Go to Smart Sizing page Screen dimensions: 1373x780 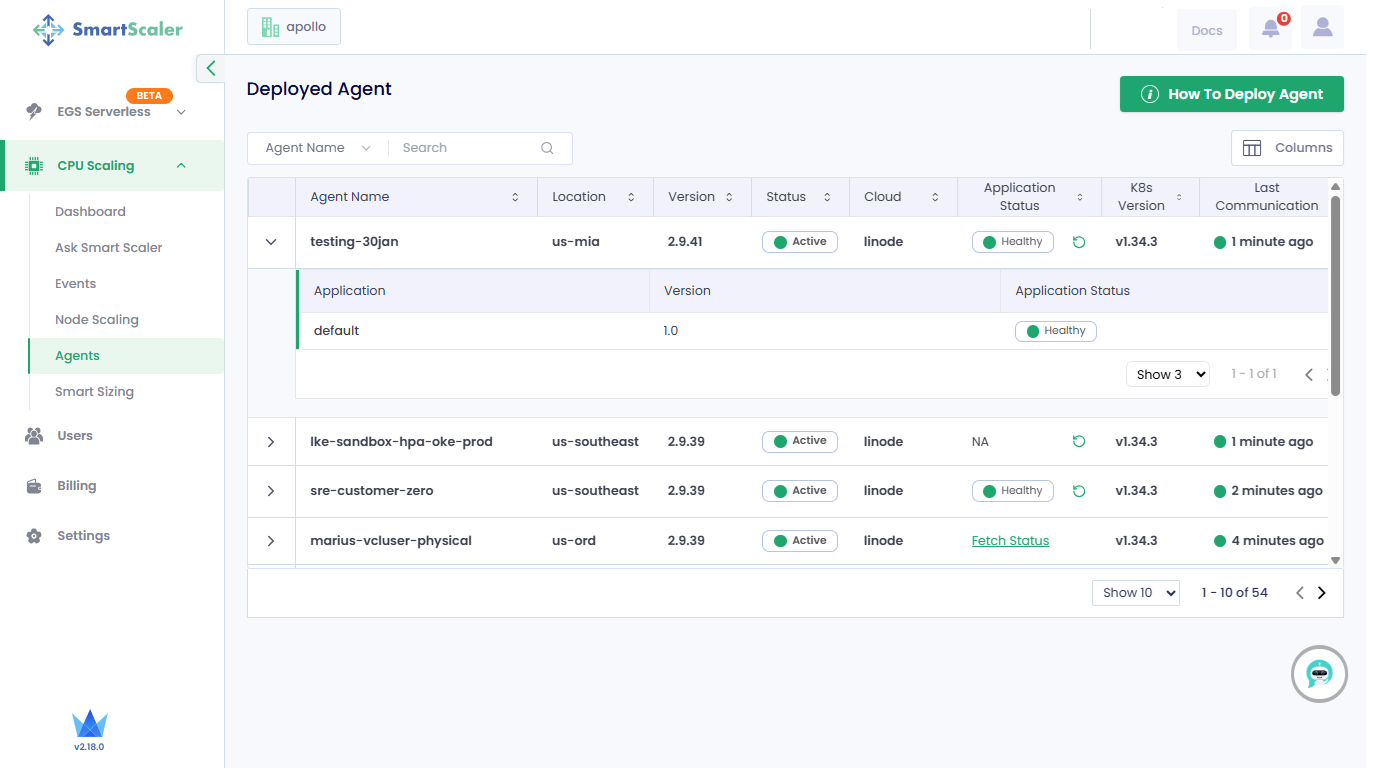click(x=94, y=392)
